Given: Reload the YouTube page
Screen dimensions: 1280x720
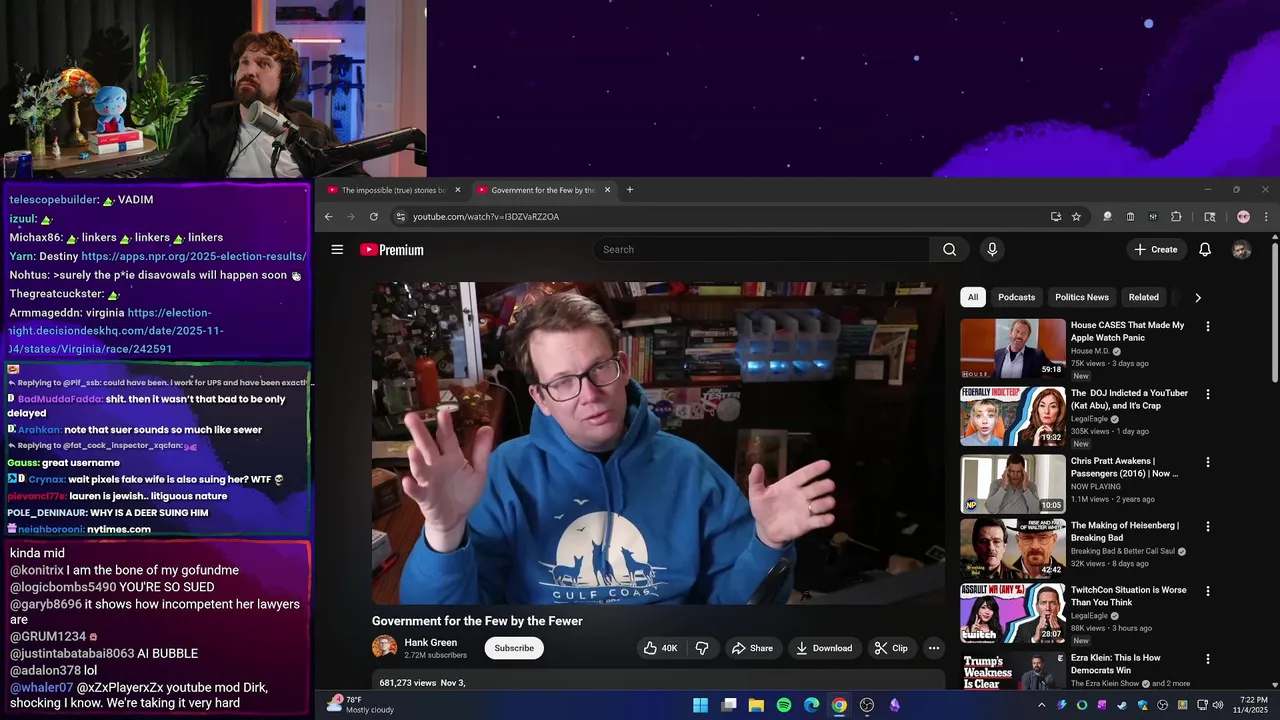Looking at the screenshot, I should click(374, 217).
